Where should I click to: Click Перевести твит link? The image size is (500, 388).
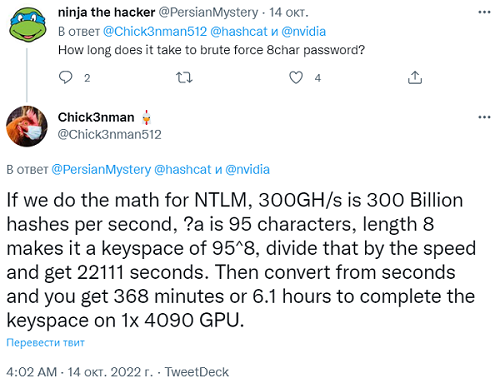click(x=45, y=342)
